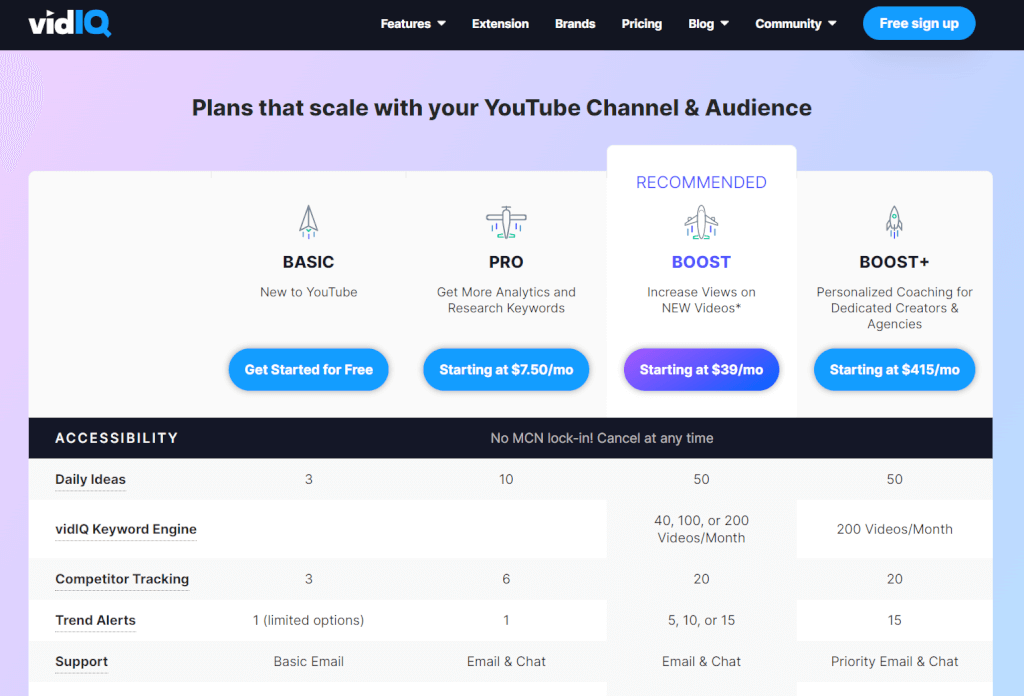Click the PRO plan propeller plane icon
The width and height of the screenshot is (1024, 696).
coord(506,222)
